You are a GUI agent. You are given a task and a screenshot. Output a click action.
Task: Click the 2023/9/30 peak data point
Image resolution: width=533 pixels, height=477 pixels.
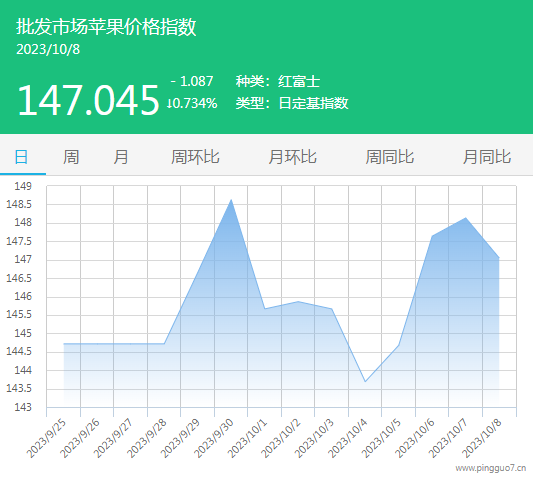231,200
